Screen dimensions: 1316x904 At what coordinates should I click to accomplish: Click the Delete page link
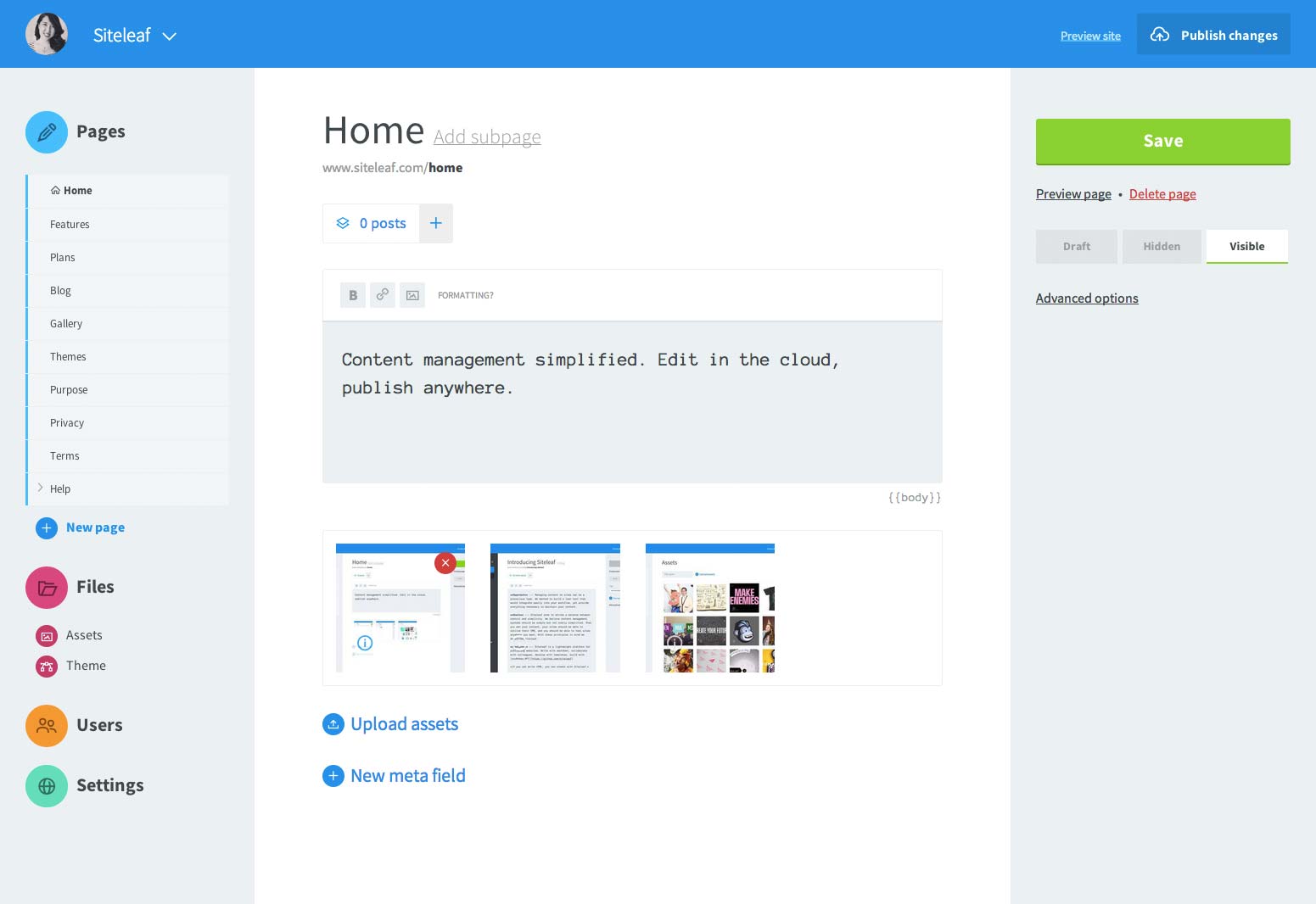pyautogui.click(x=1162, y=194)
